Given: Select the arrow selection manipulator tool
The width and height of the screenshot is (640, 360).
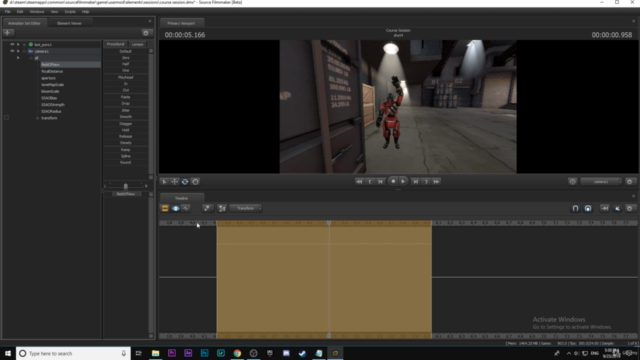Looking at the screenshot, I should point(164,182).
